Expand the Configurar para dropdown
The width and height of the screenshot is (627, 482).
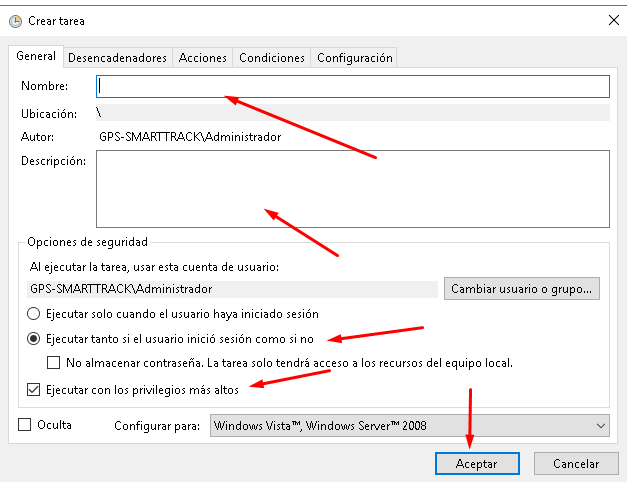pos(409,426)
